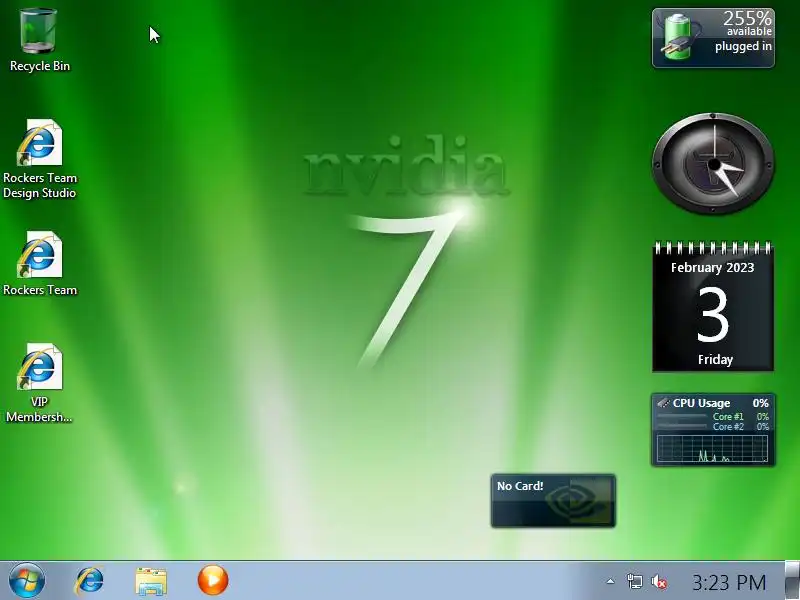Click the Show desktop button
Viewport: 800px width, 600px height.
pyautogui.click(x=792, y=581)
